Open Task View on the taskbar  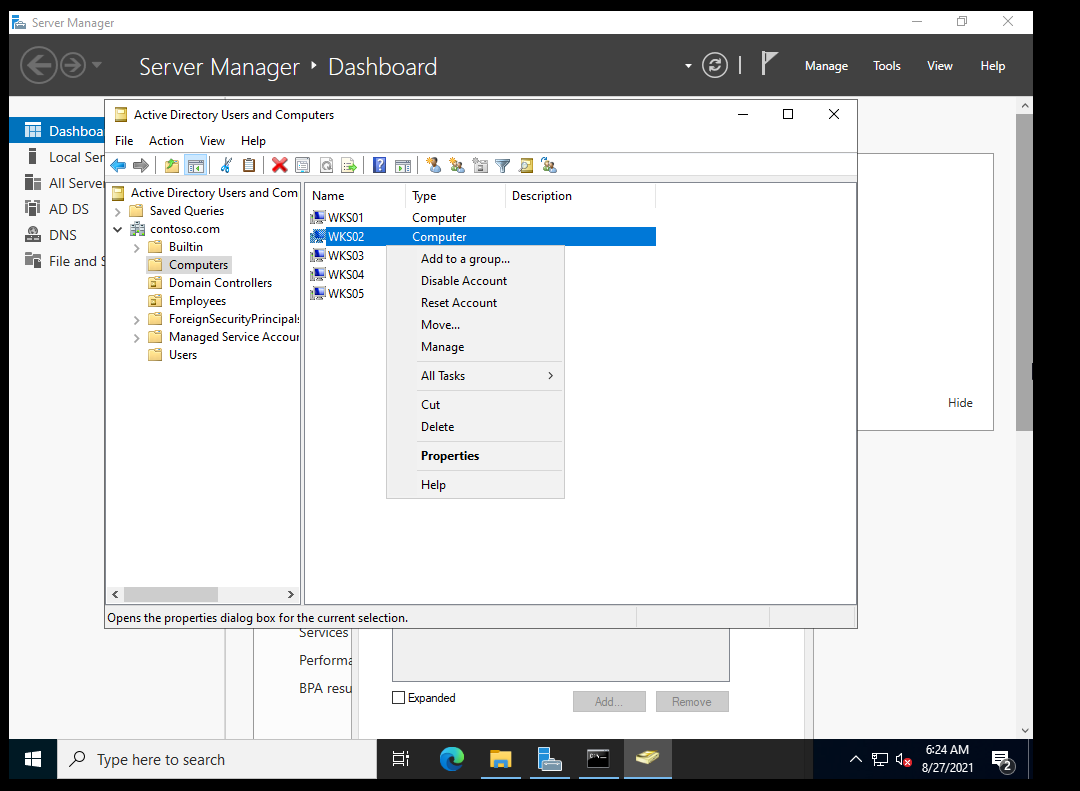[x=400, y=759]
